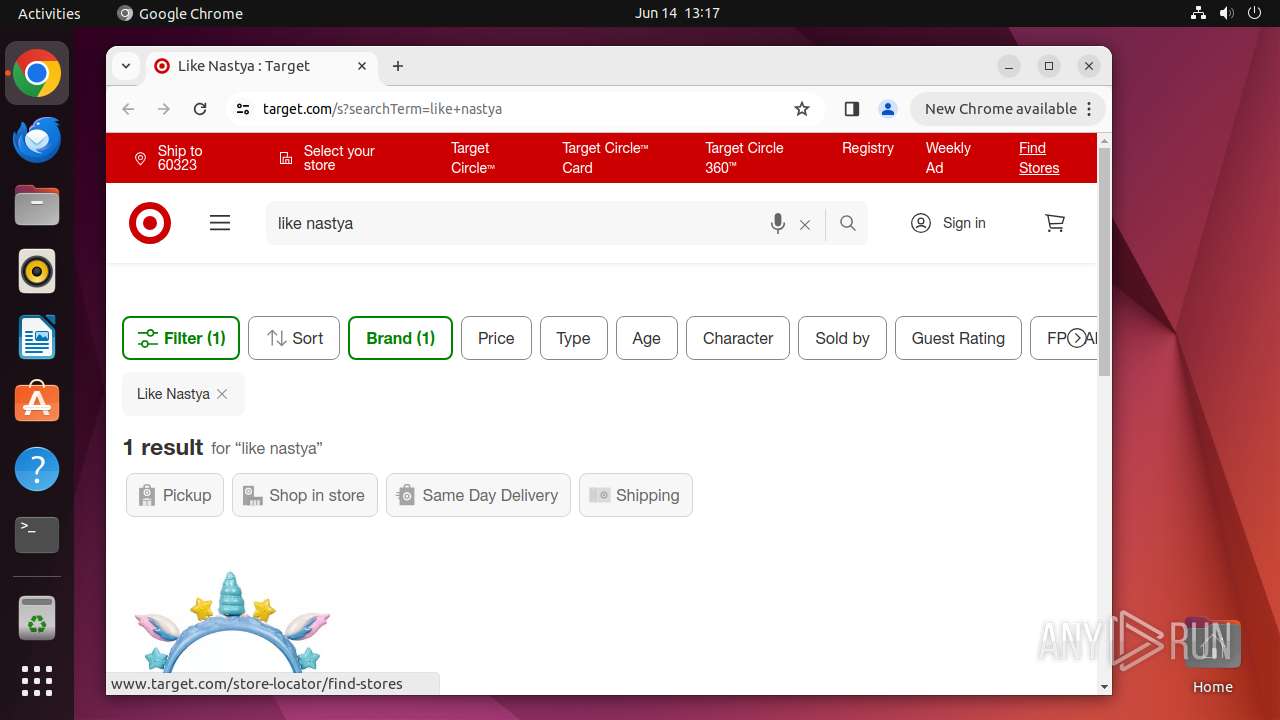This screenshot has width=1280, height=720.
Task: Go forward to the next page
Action: coord(164,109)
